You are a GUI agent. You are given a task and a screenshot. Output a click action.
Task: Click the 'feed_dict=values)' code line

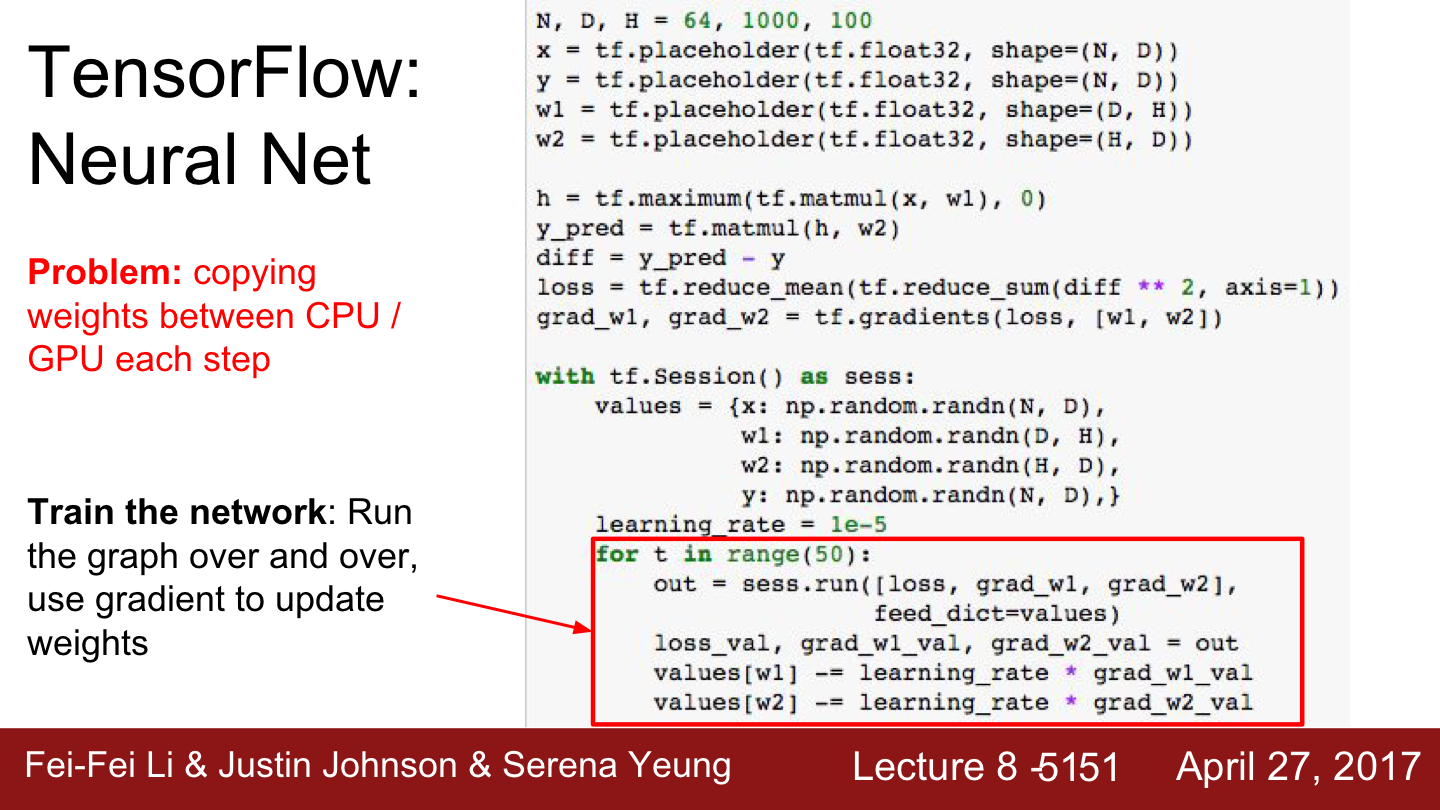(x=997, y=613)
